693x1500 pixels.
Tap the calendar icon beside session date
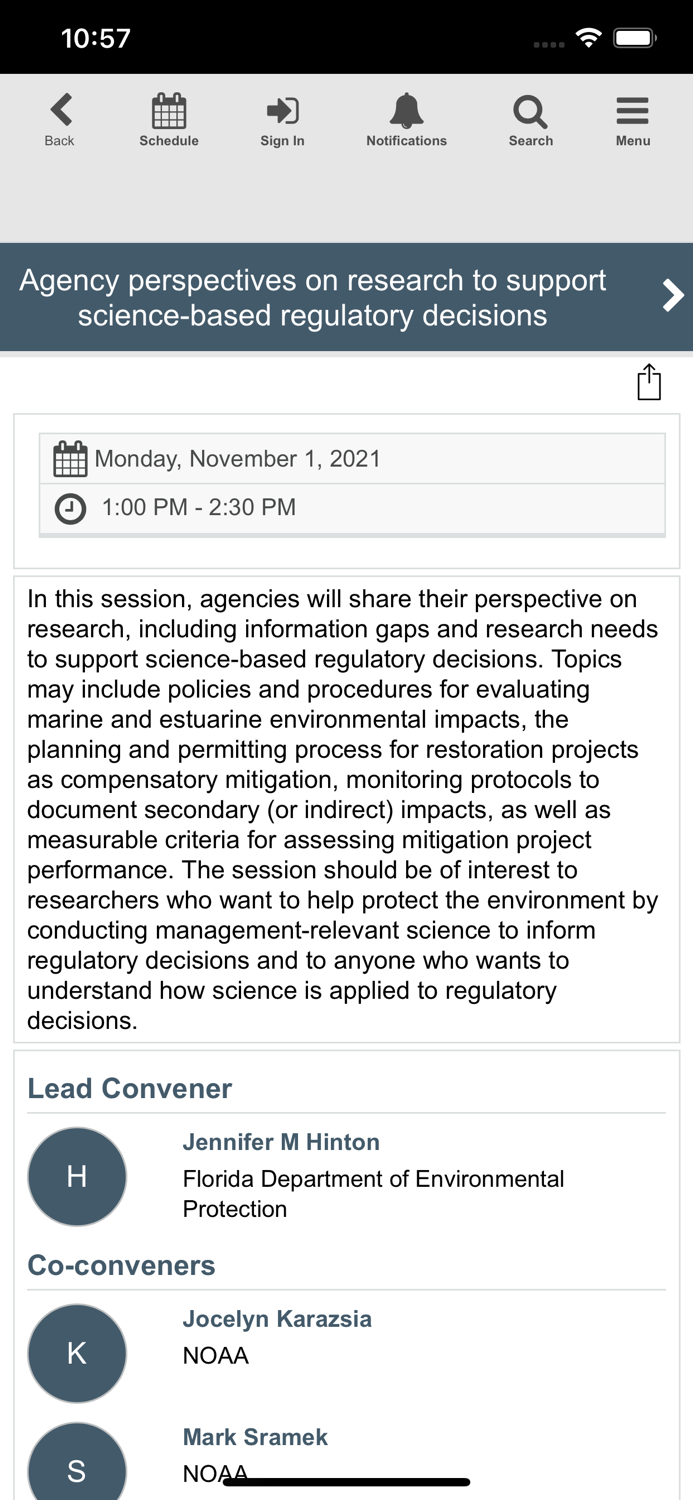(x=70, y=460)
